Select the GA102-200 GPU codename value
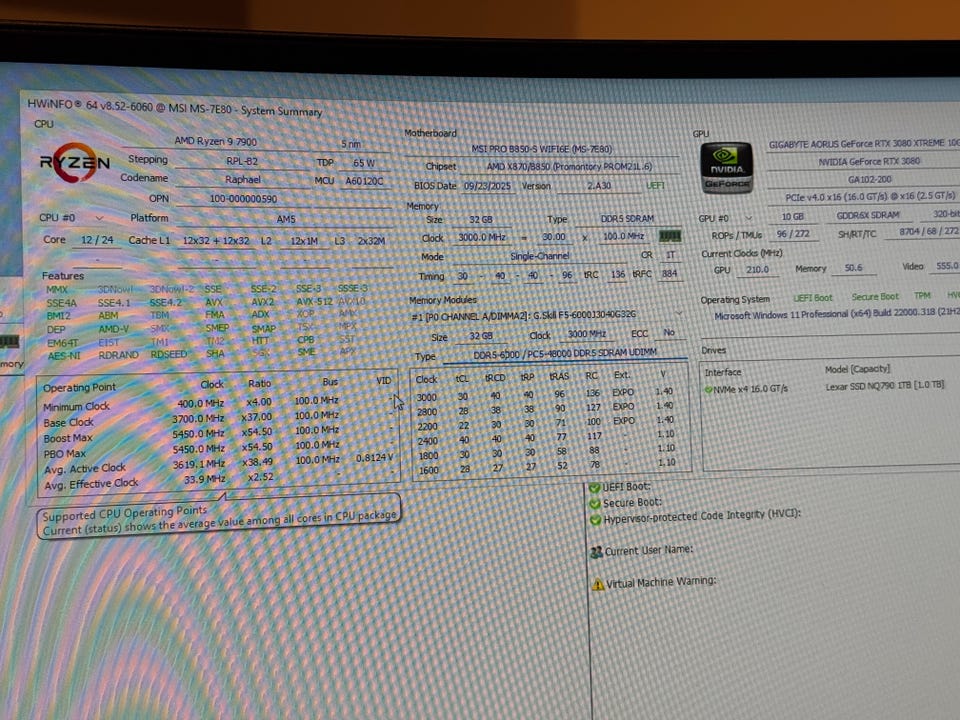Viewport: 960px width, 720px height. [x=869, y=179]
